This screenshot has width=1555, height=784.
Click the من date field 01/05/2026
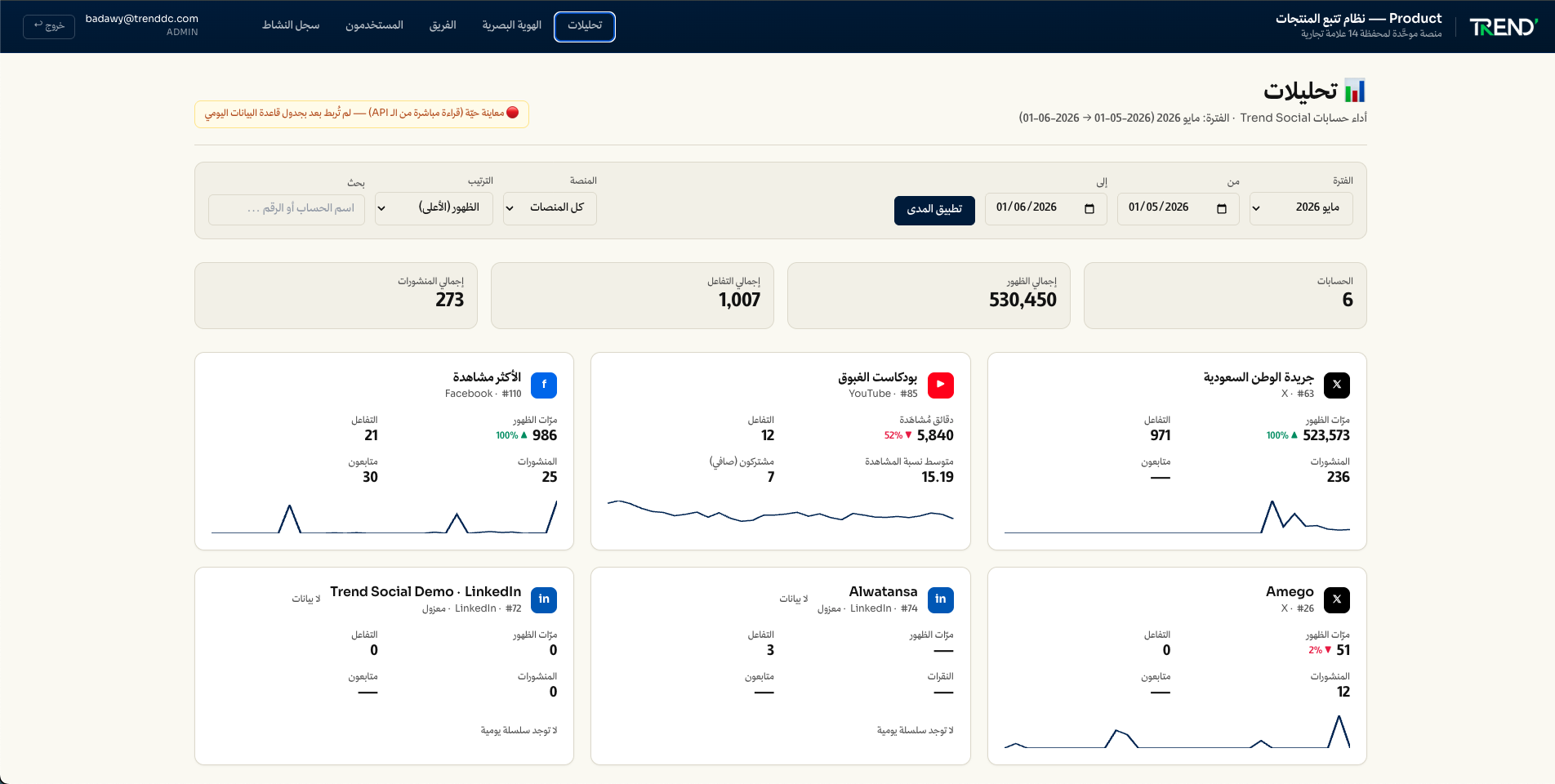coord(1178,208)
